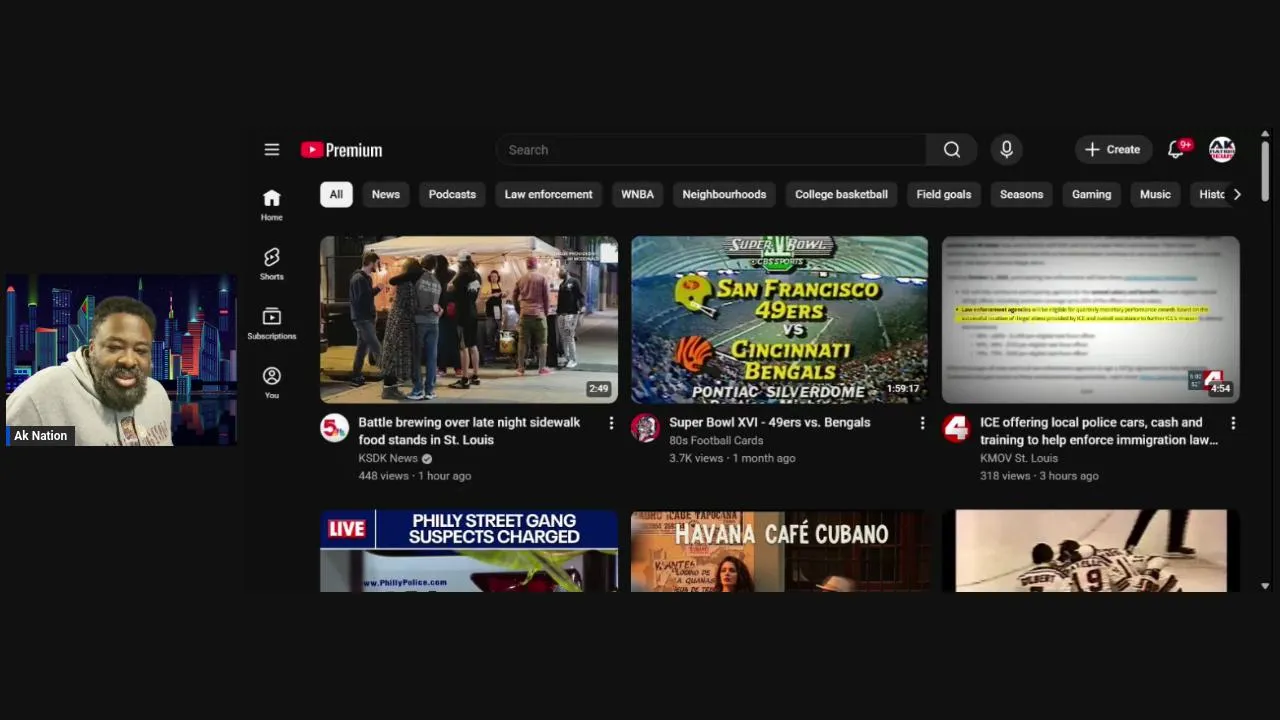Click scrollbar down arrow
Image resolution: width=1280 pixels, height=720 pixels.
point(1265,586)
